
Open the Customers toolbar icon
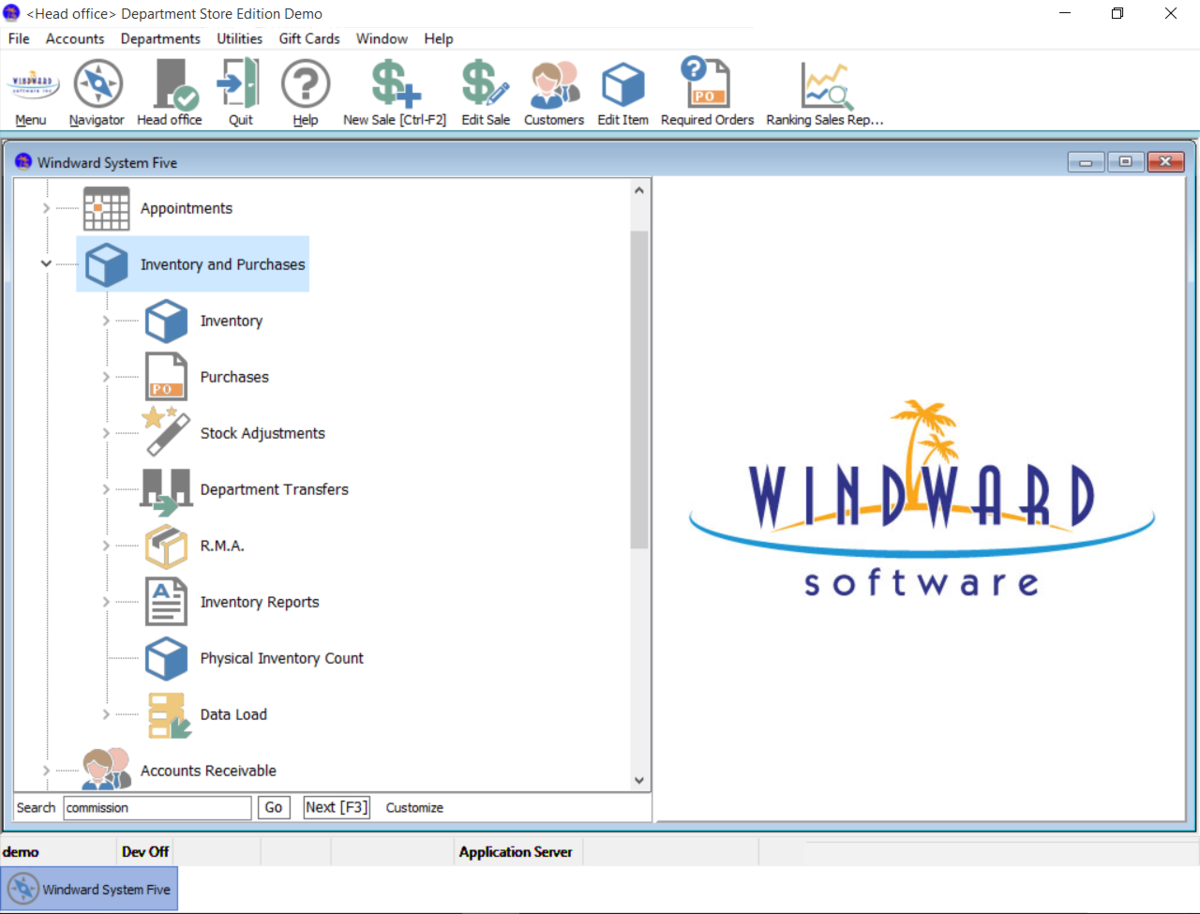[553, 85]
